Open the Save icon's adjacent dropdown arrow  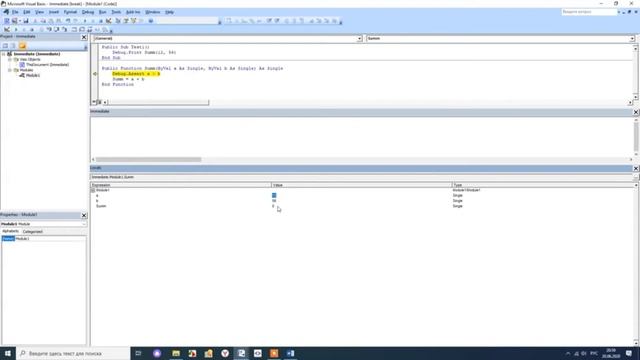point(20,21)
